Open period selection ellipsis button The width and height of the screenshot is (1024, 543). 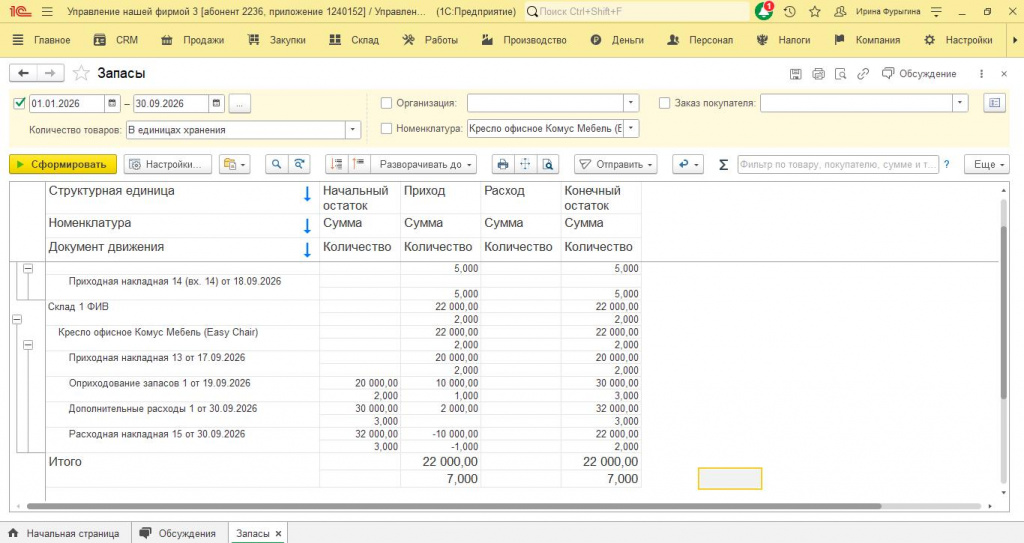[240, 103]
